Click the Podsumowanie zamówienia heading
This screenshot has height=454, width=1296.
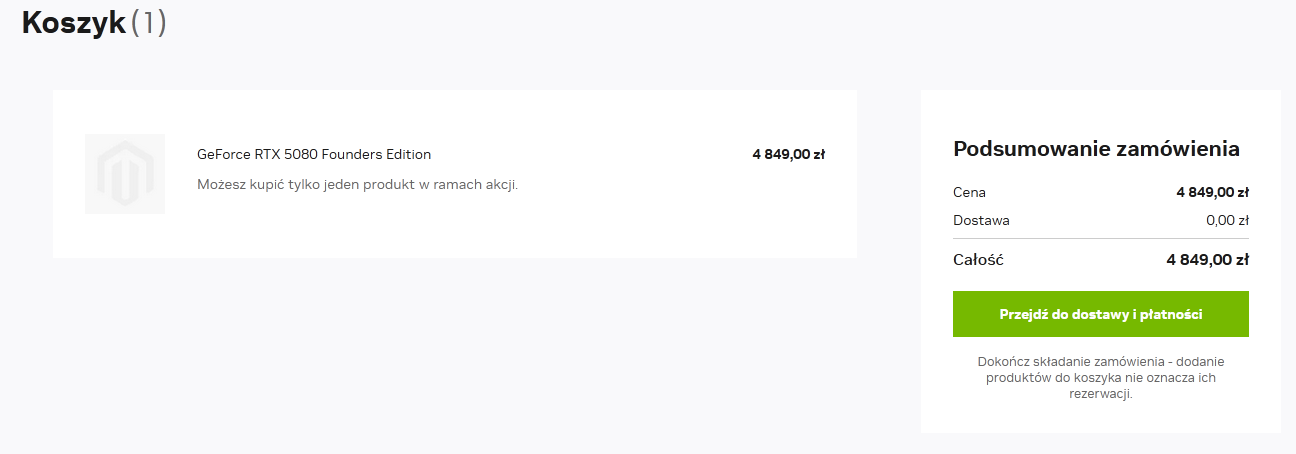pos(1096,149)
